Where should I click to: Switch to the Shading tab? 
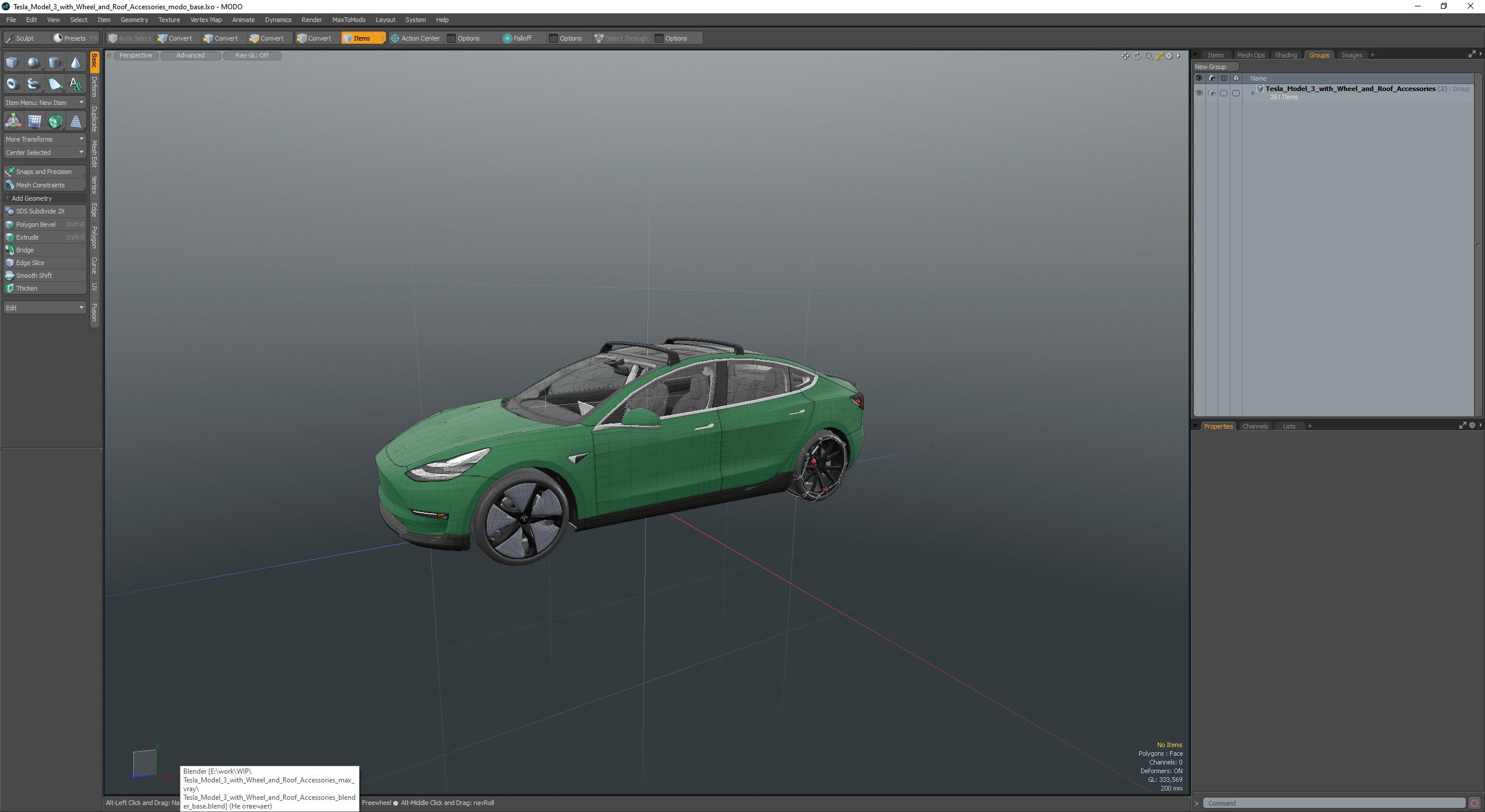1285,55
